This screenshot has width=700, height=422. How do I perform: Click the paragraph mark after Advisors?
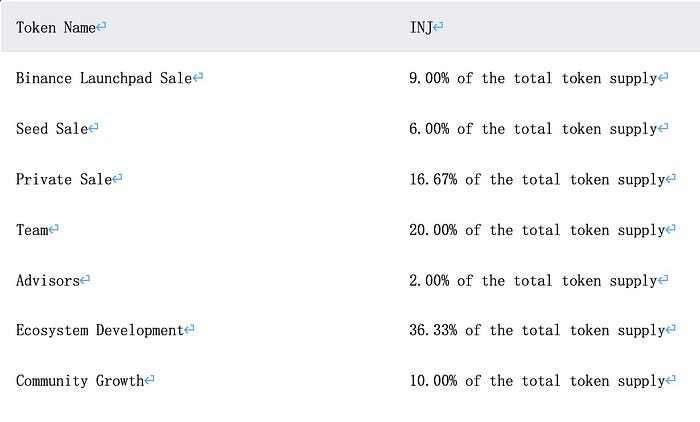click(85, 281)
